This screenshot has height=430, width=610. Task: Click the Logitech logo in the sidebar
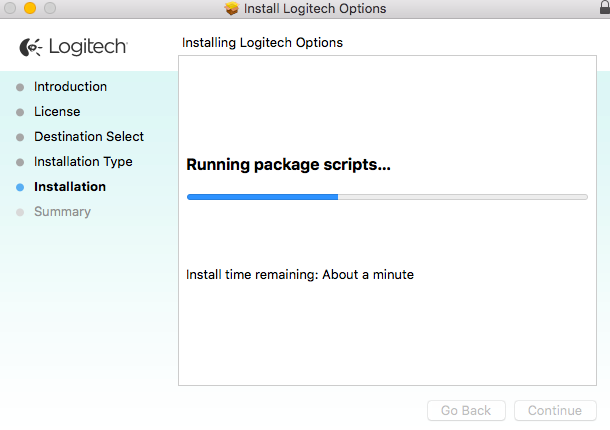73,47
